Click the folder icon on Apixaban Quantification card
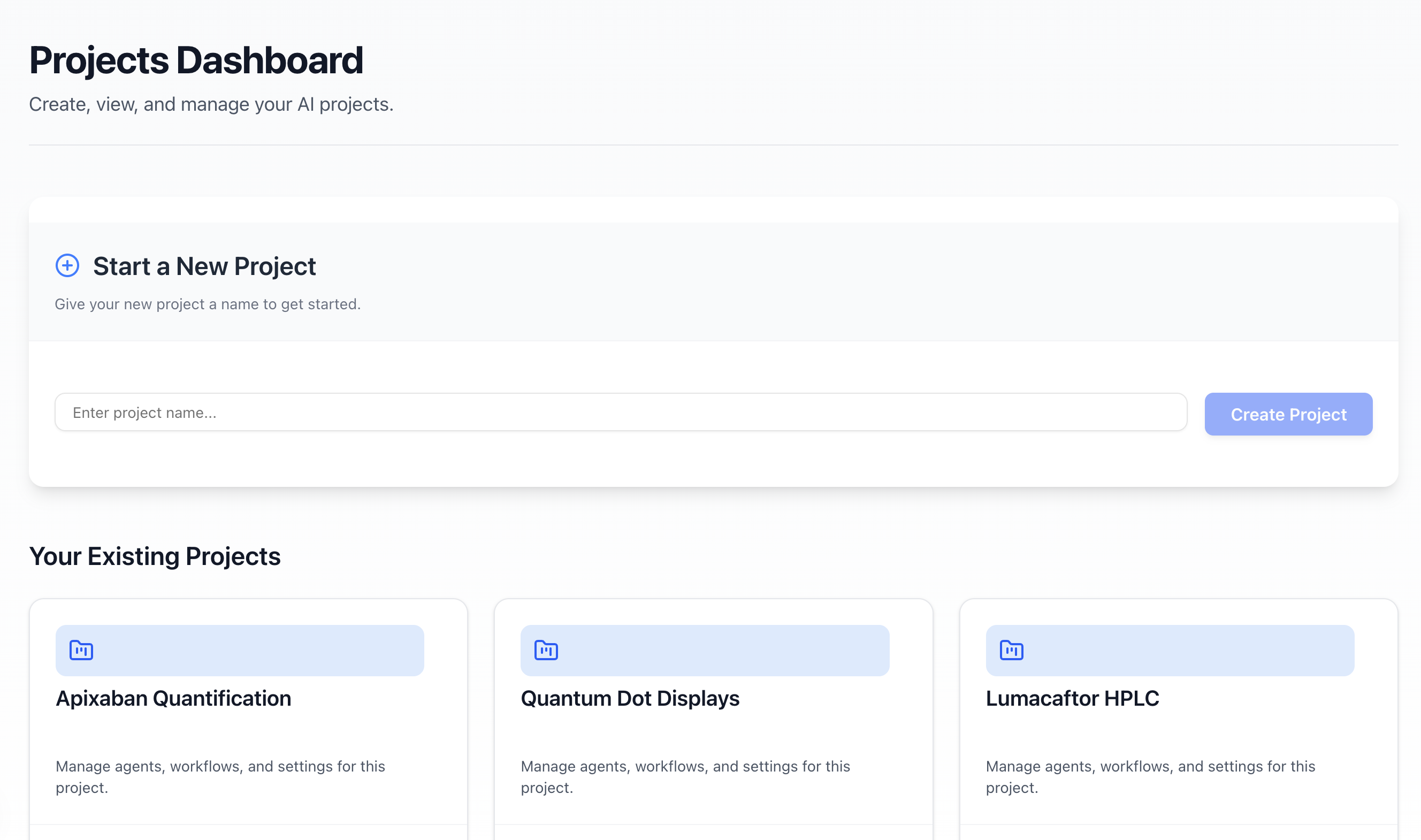1421x840 pixels. 81,650
